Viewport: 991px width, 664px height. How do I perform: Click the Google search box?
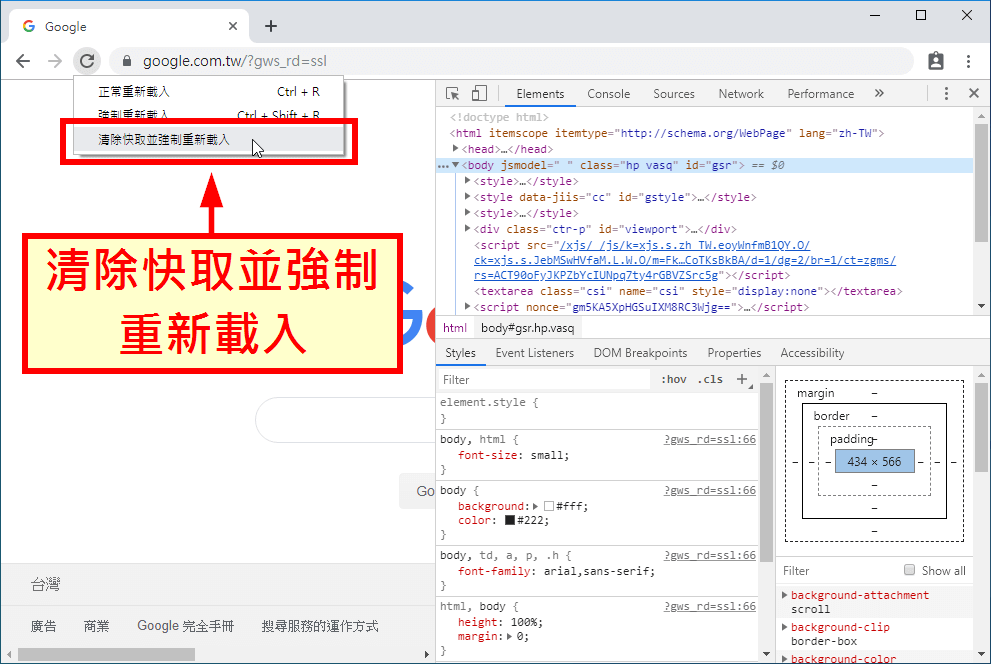tap(345, 420)
